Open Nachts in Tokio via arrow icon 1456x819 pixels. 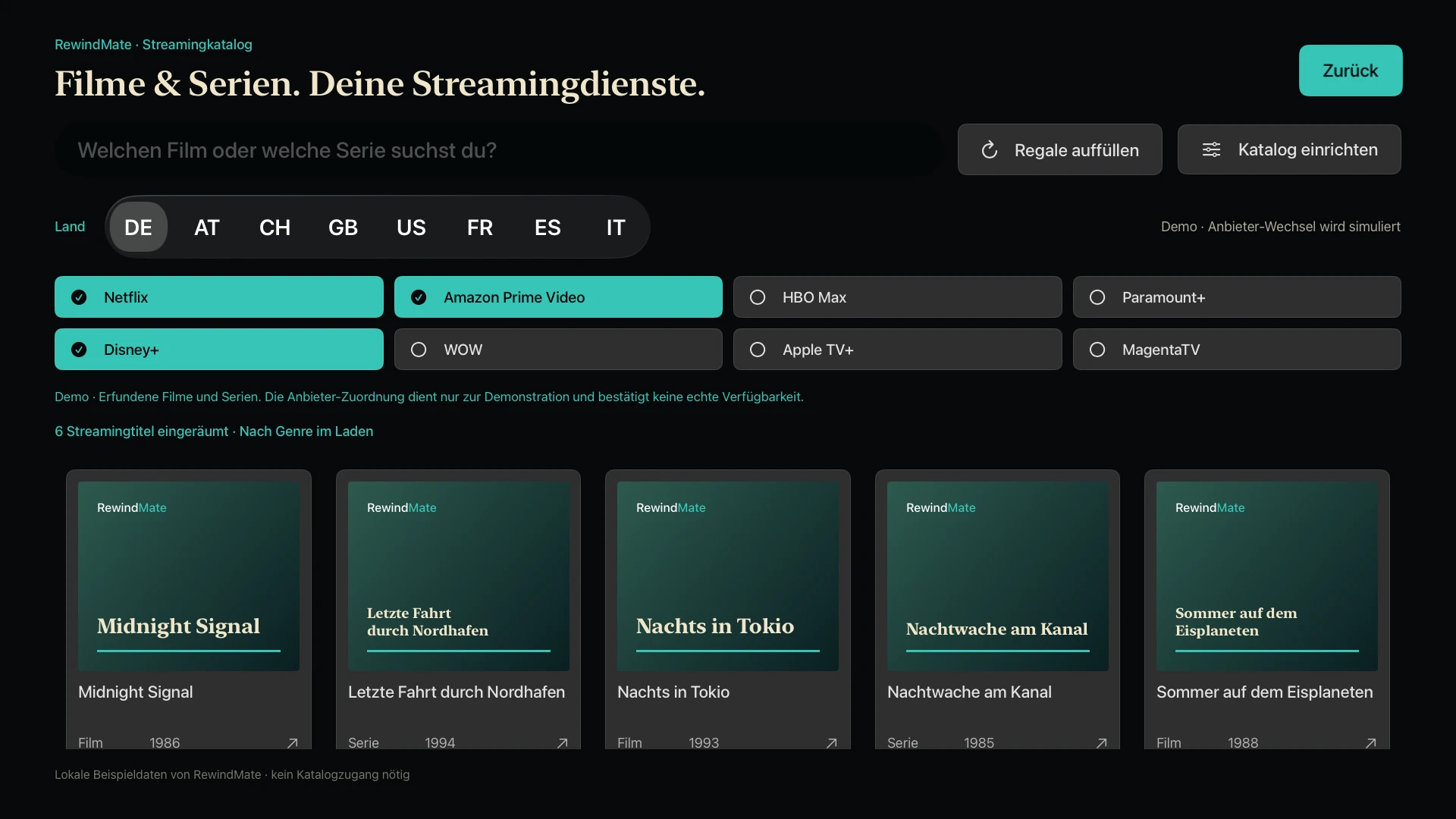[832, 743]
